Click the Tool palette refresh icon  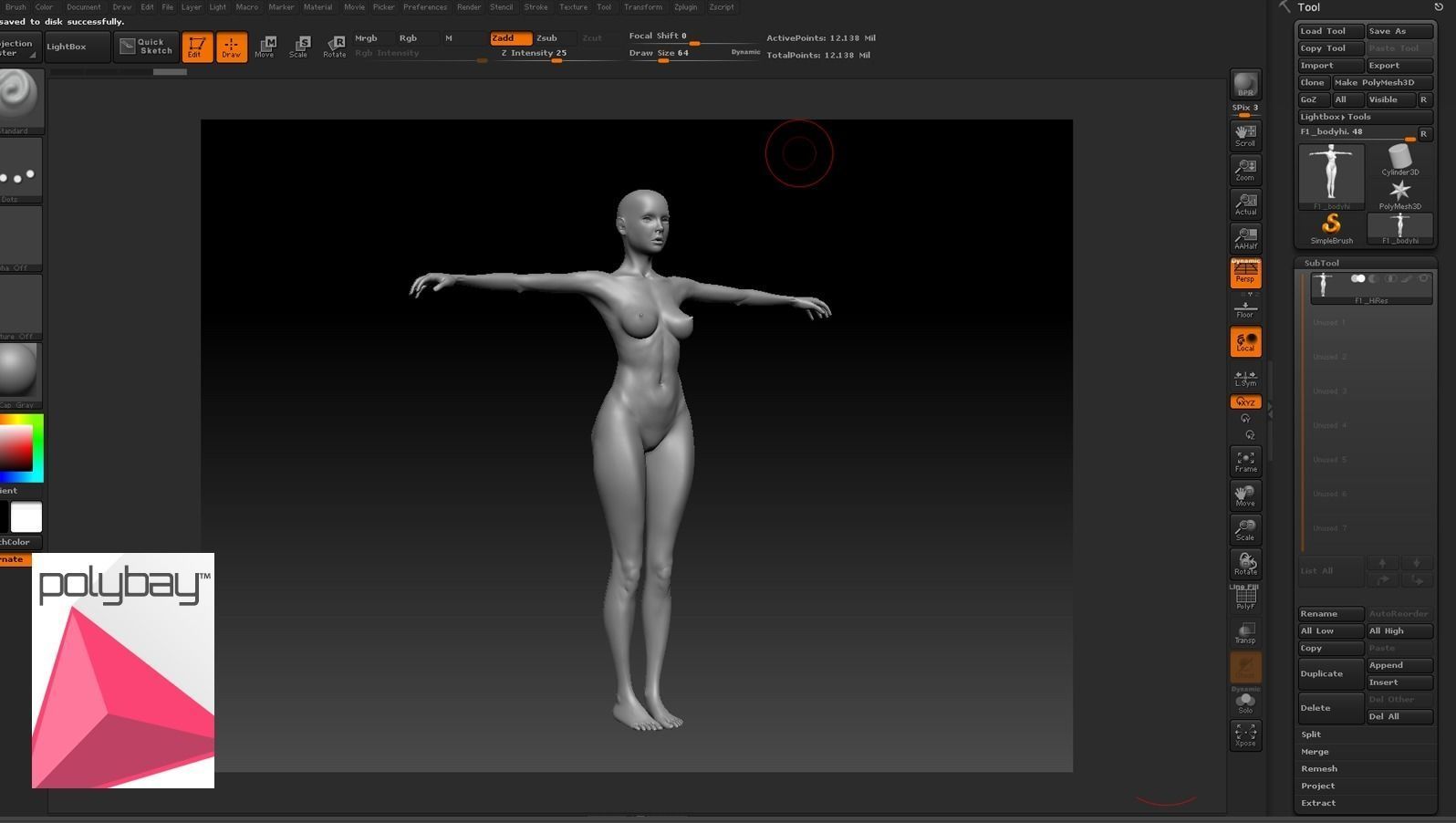tap(1439, 7)
